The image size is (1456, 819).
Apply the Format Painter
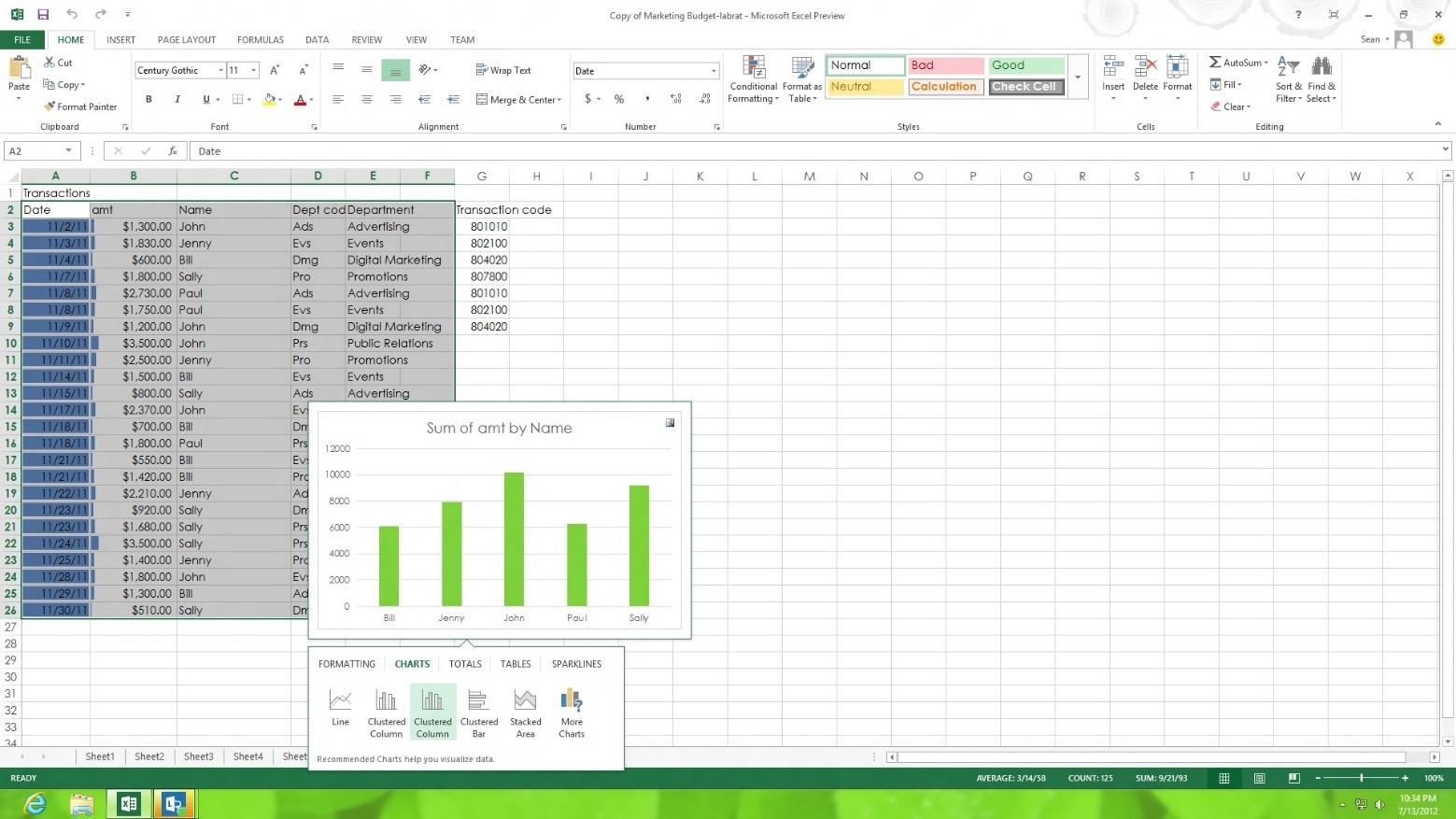point(80,106)
